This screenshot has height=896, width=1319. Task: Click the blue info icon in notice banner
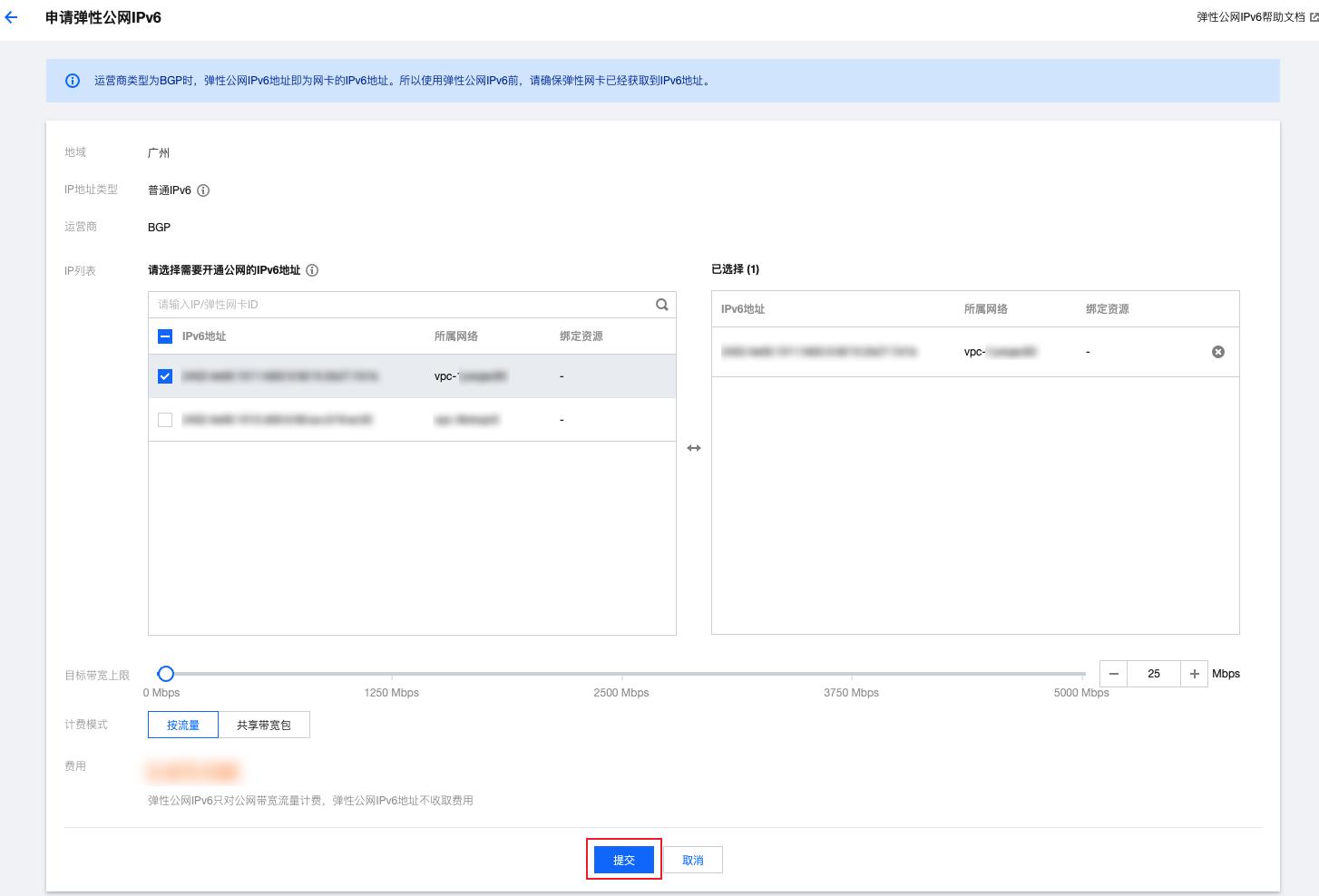click(x=73, y=81)
